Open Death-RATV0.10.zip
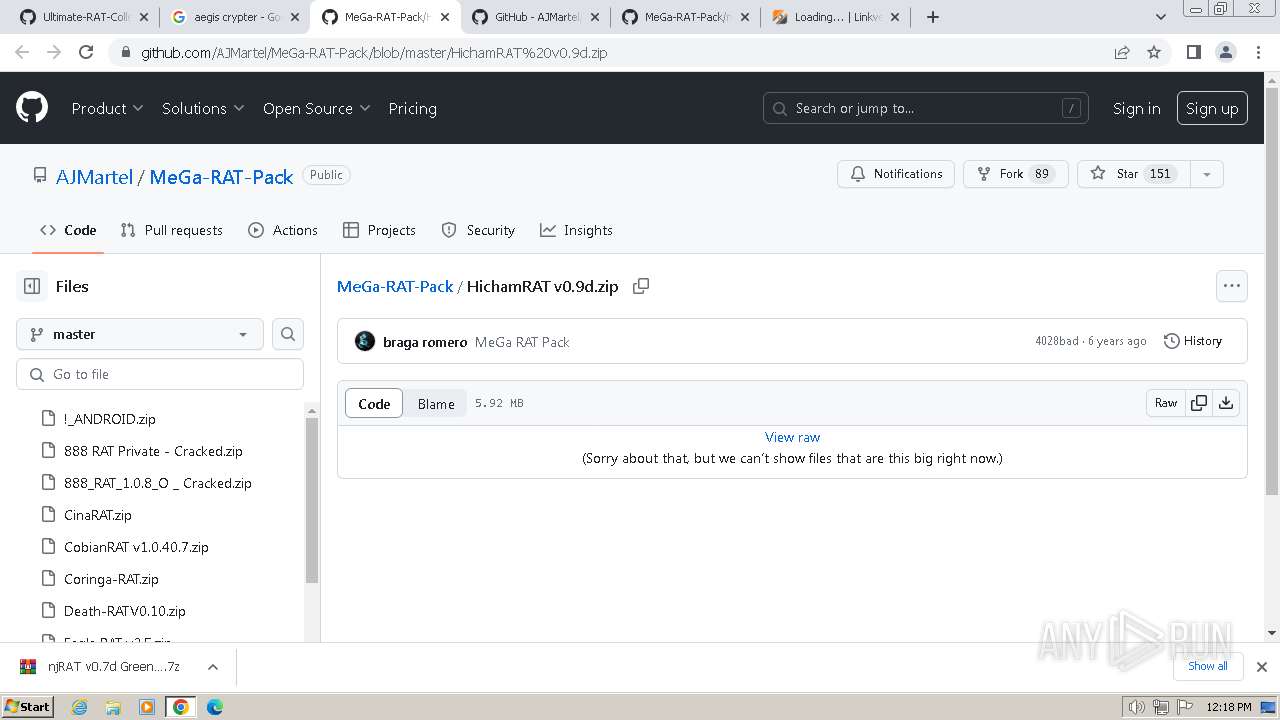The image size is (1280, 720). (125, 611)
